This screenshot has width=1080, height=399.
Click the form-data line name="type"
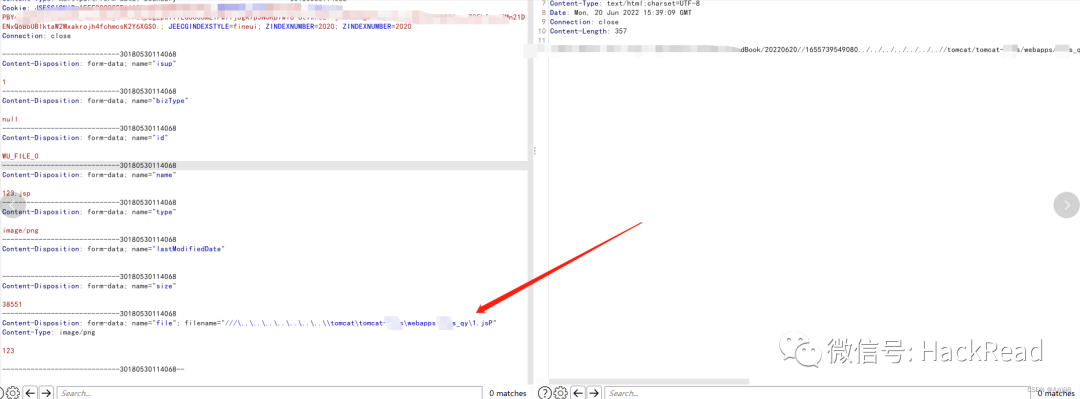click(90, 212)
